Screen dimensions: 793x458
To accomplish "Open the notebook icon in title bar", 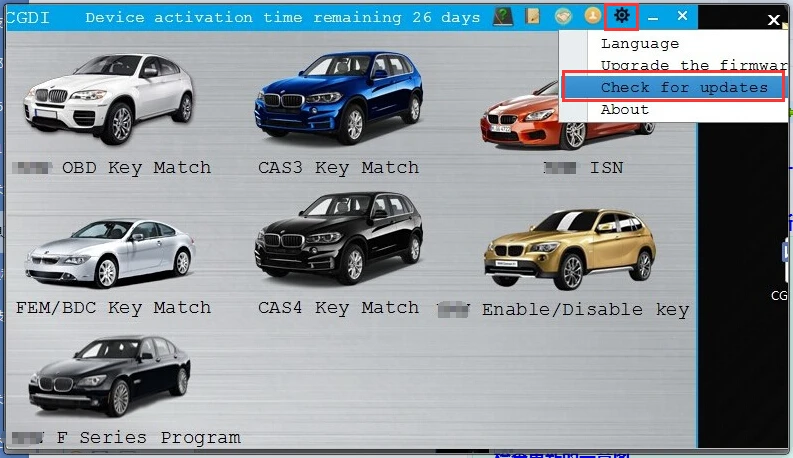I will tap(532, 16).
